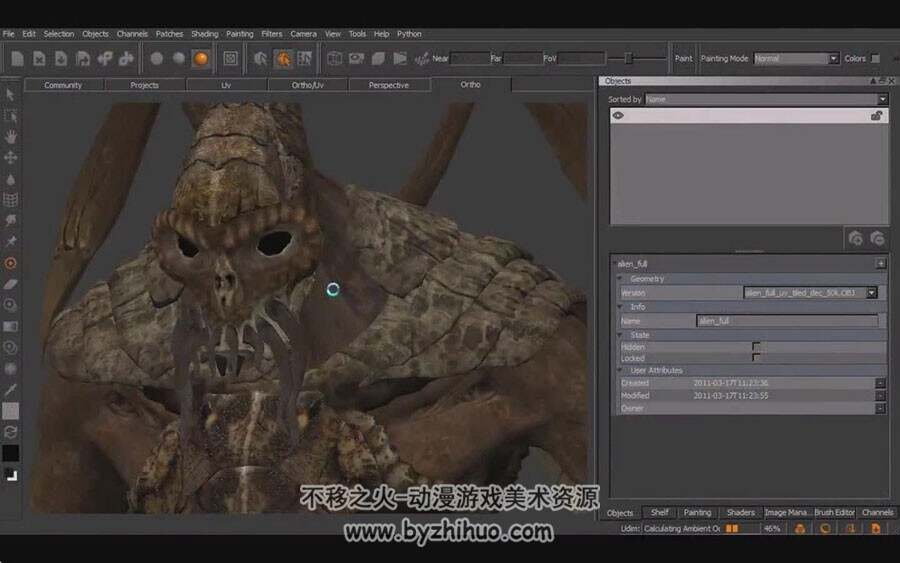Collapse the User Attributes section
Viewport: 900px width, 563px height.
(620, 371)
